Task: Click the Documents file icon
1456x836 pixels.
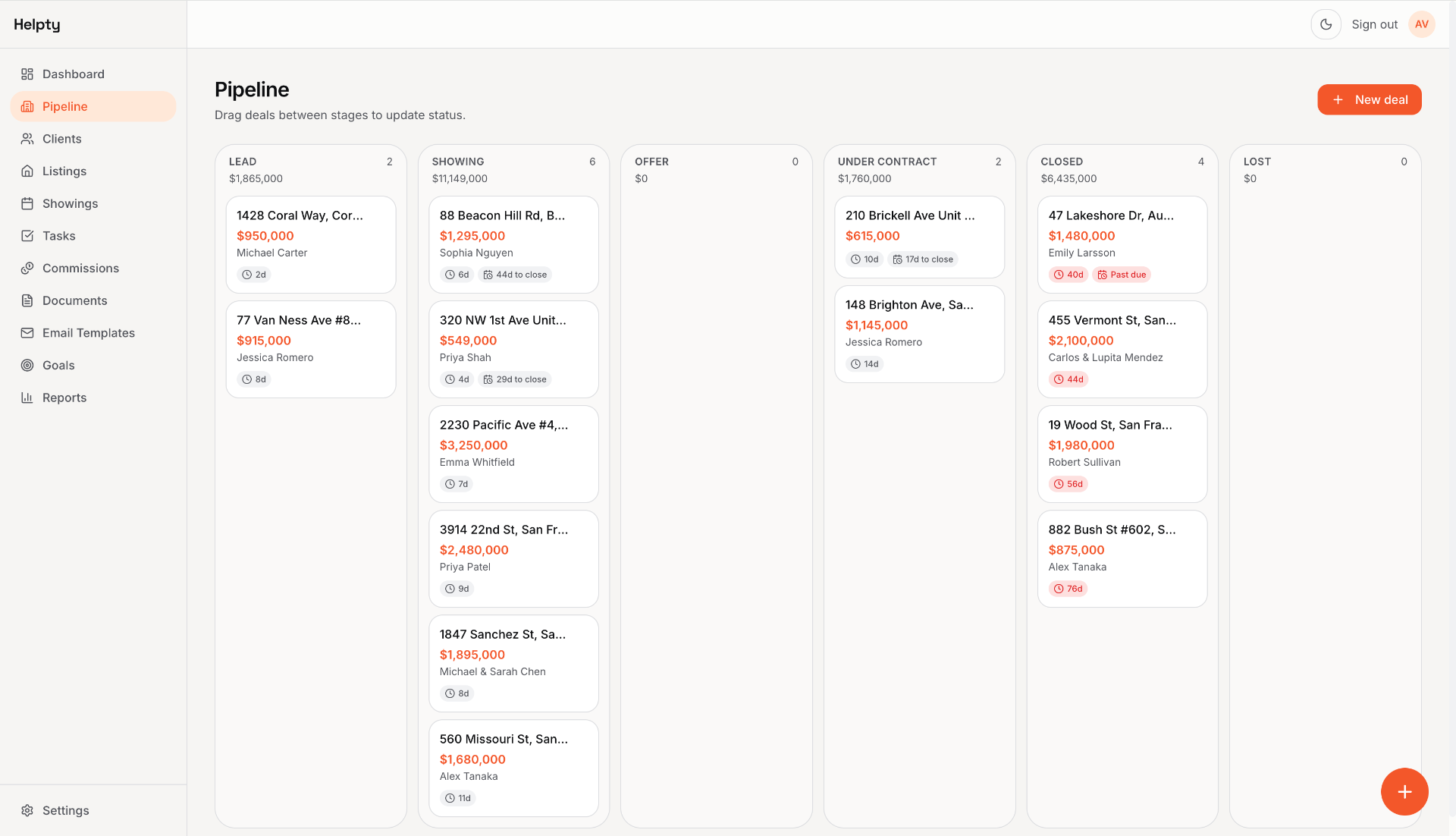Action: point(27,300)
